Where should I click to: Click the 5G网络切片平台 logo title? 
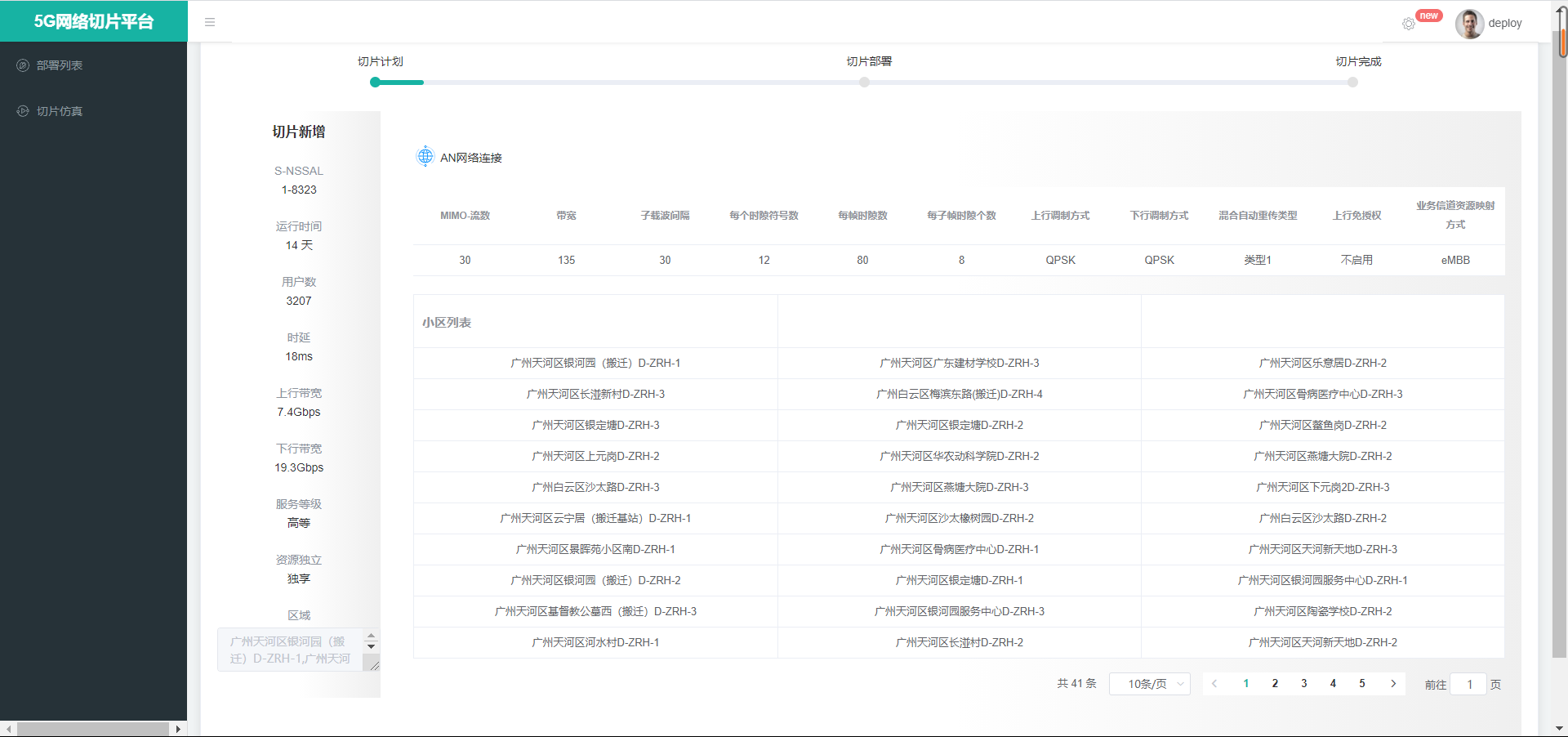coord(94,21)
